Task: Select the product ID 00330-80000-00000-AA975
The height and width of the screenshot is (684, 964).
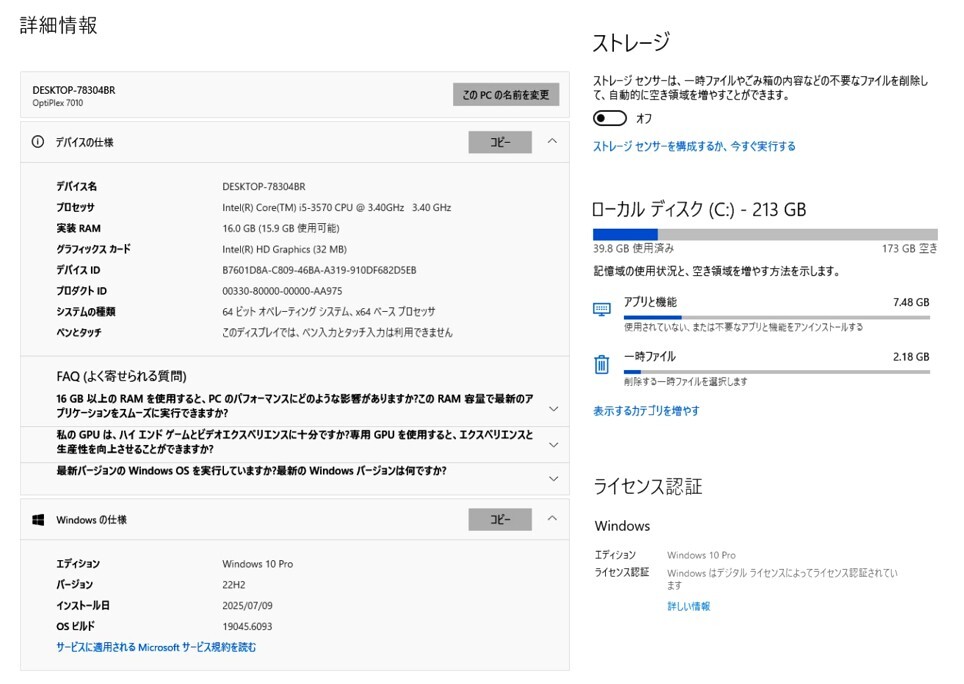Action: pos(282,291)
